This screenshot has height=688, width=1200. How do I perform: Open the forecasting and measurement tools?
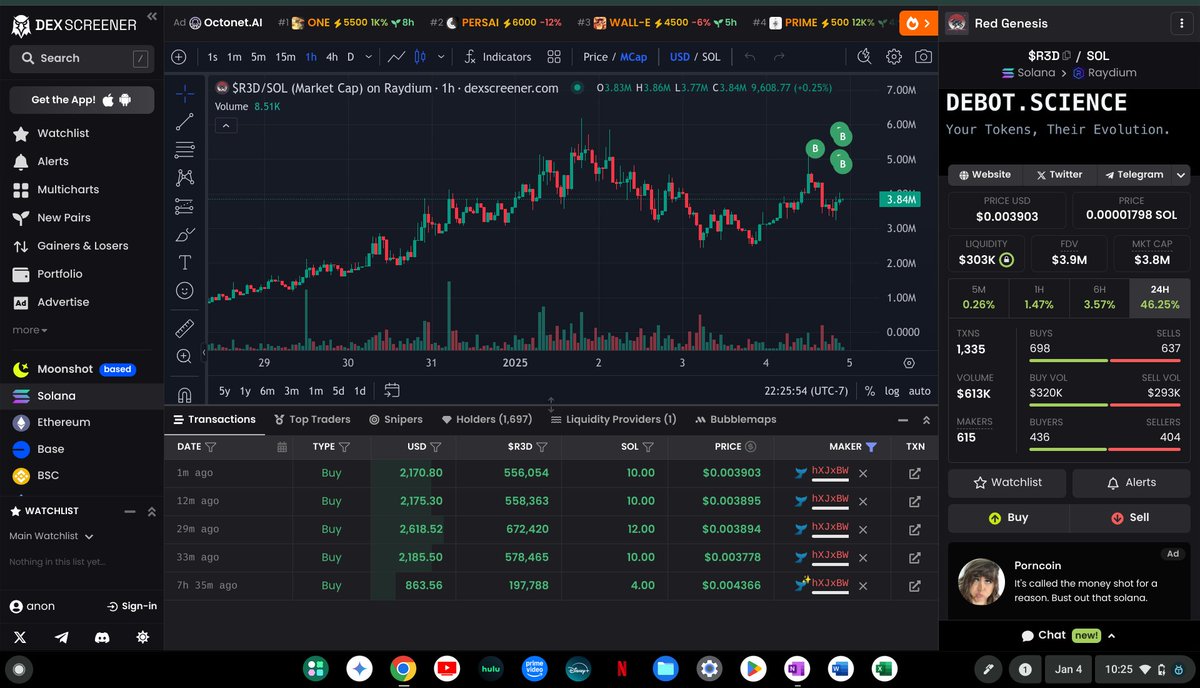pyautogui.click(x=185, y=206)
